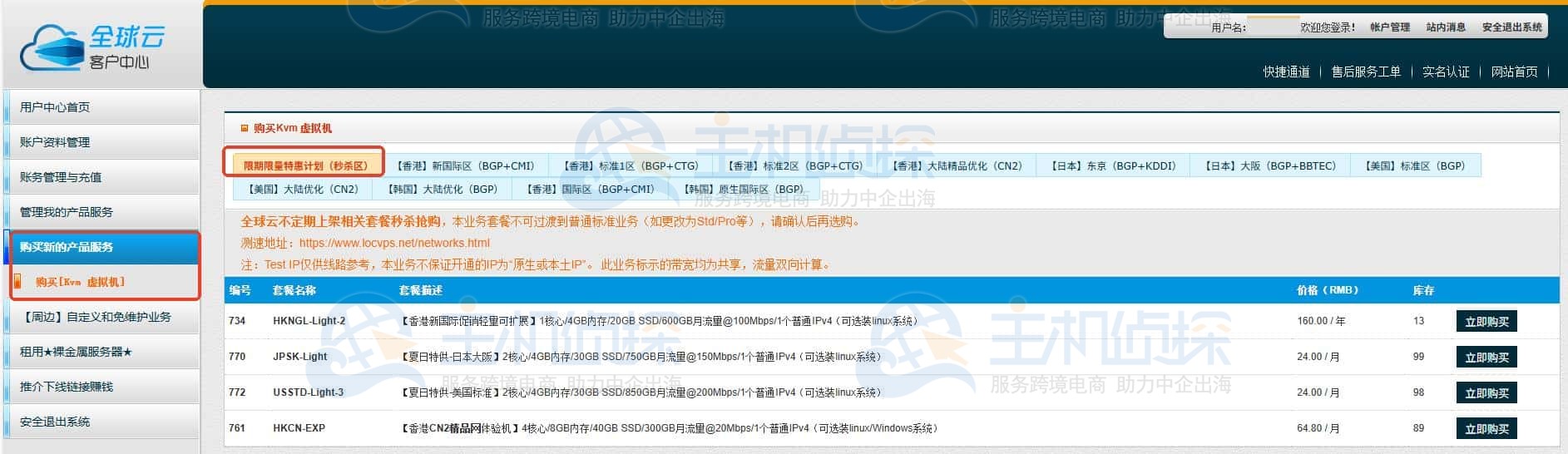Screen dimensions: 1568x454
Task: Click 立即购买 for HKNGL-Light-2
Action: (x=1486, y=321)
